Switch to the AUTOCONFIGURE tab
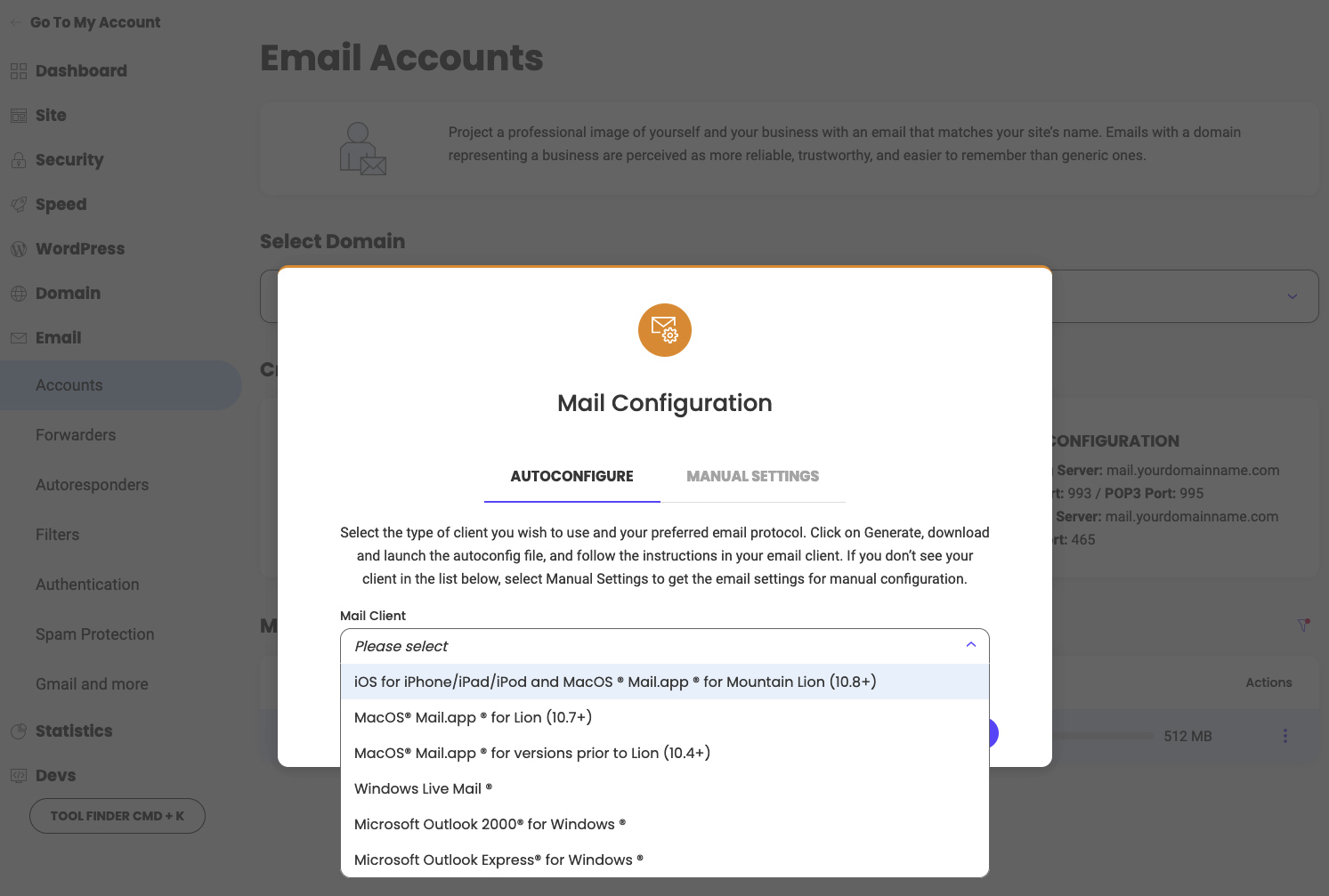 click(x=571, y=476)
